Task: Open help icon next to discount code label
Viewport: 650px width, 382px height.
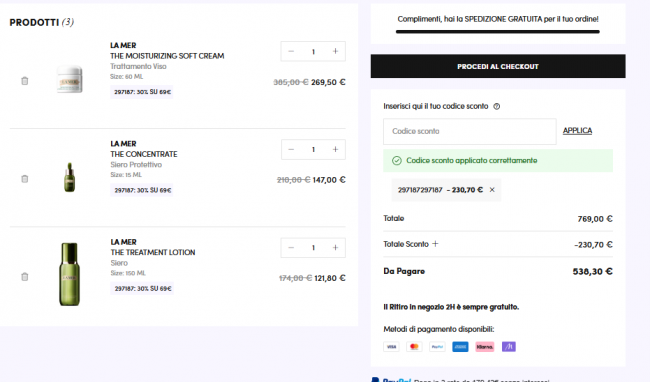Action: pyautogui.click(x=497, y=106)
